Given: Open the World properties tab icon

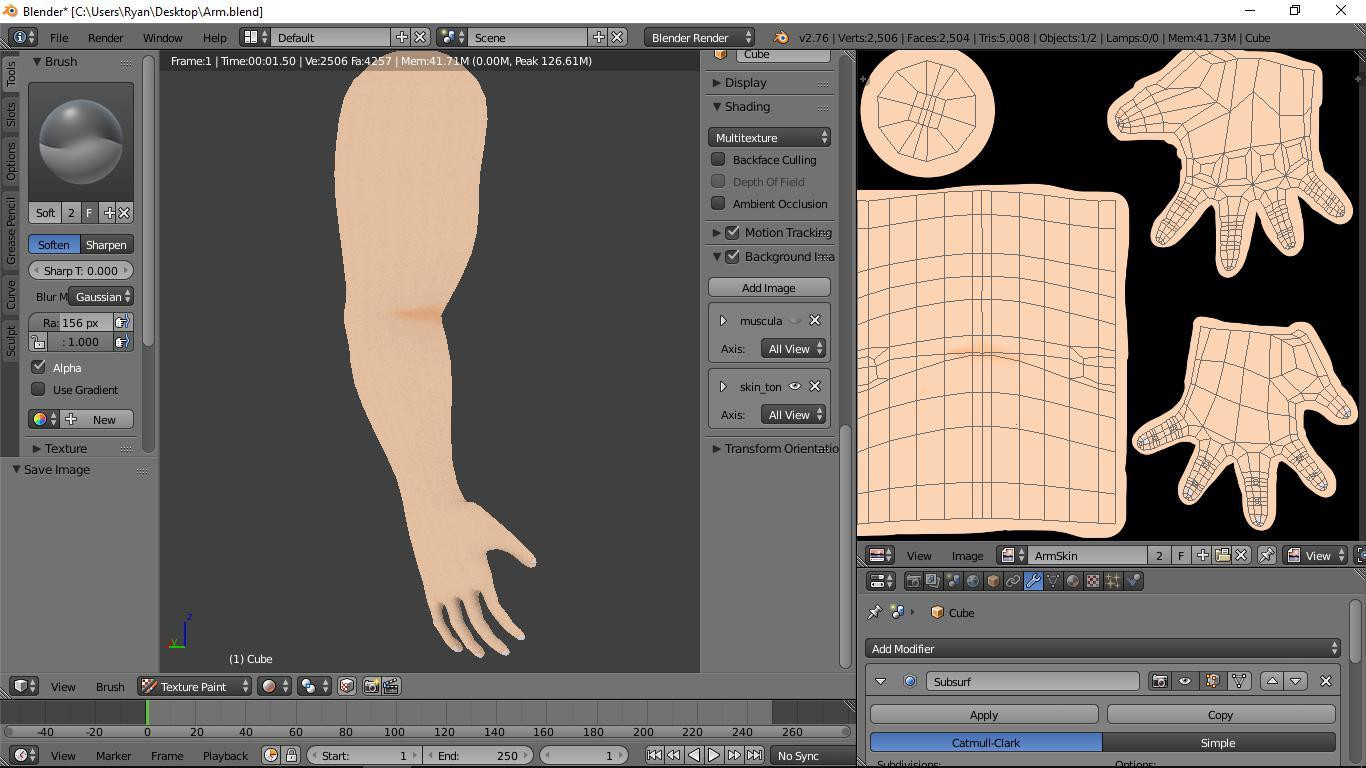Looking at the screenshot, I should [973, 581].
